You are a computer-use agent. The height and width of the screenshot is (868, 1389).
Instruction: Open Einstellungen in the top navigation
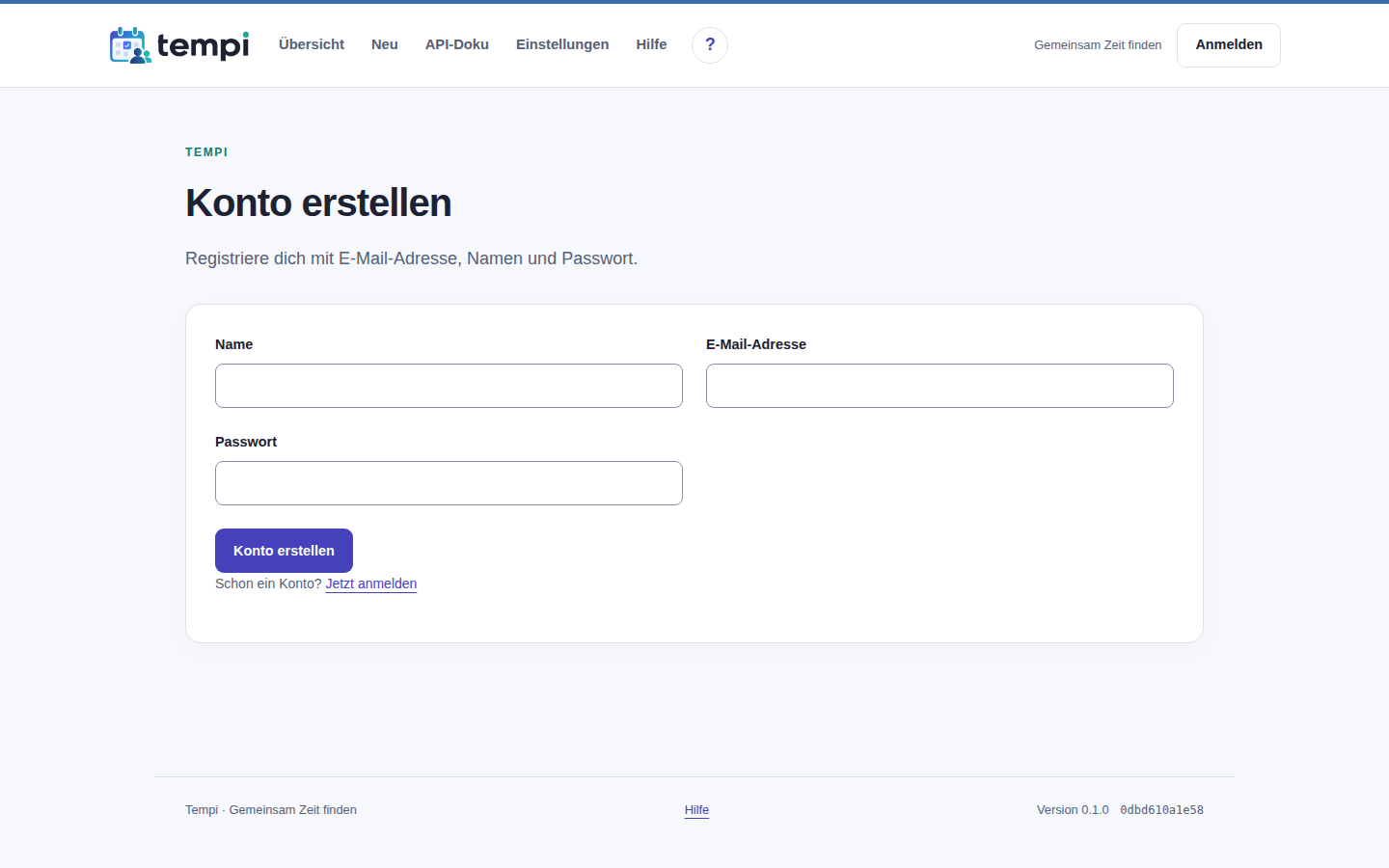[x=562, y=44]
